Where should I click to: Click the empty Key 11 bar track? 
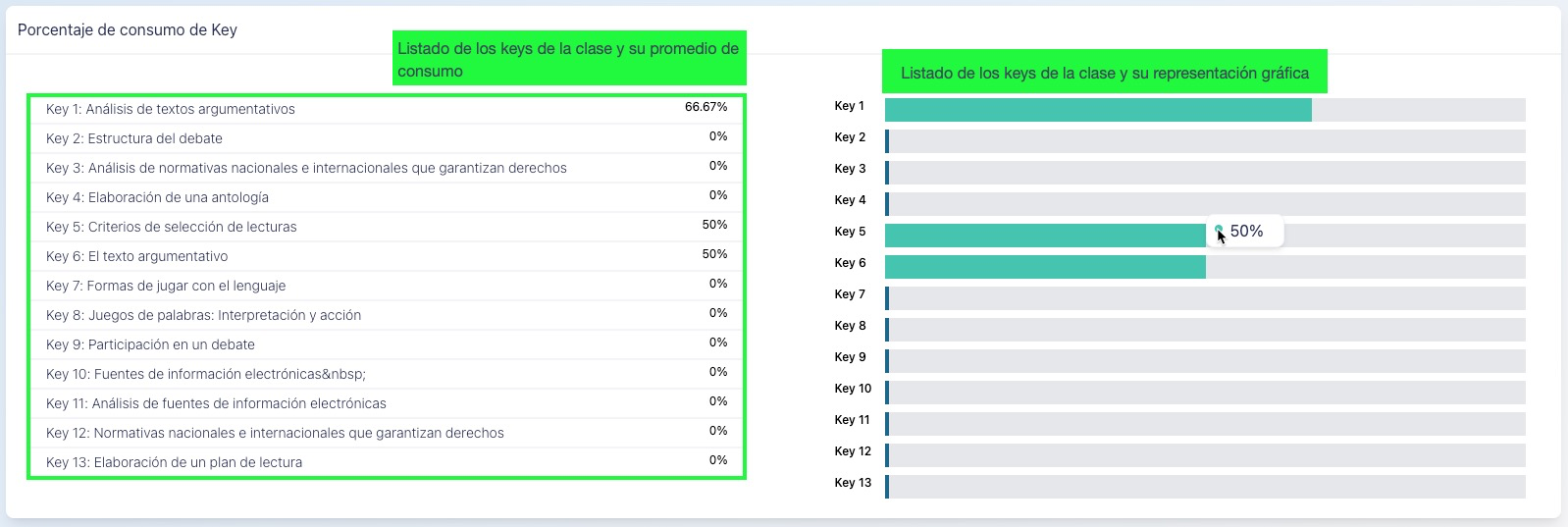[1207, 424]
